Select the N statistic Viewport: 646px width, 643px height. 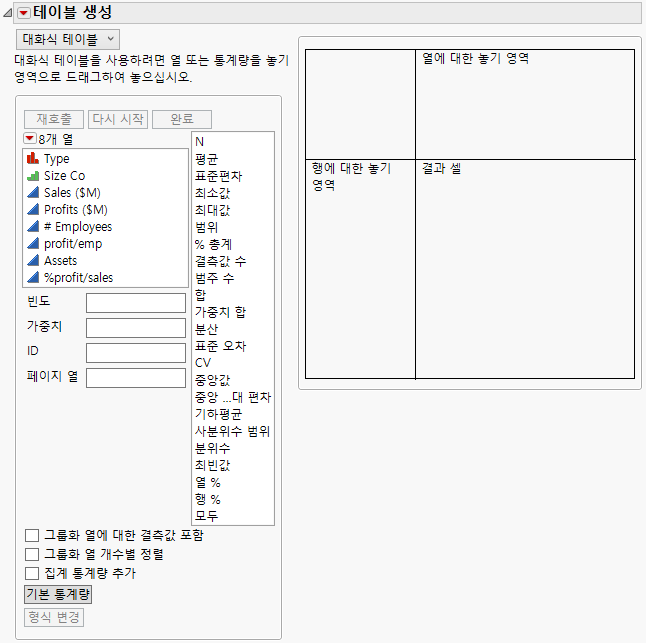tap(199, 142)
